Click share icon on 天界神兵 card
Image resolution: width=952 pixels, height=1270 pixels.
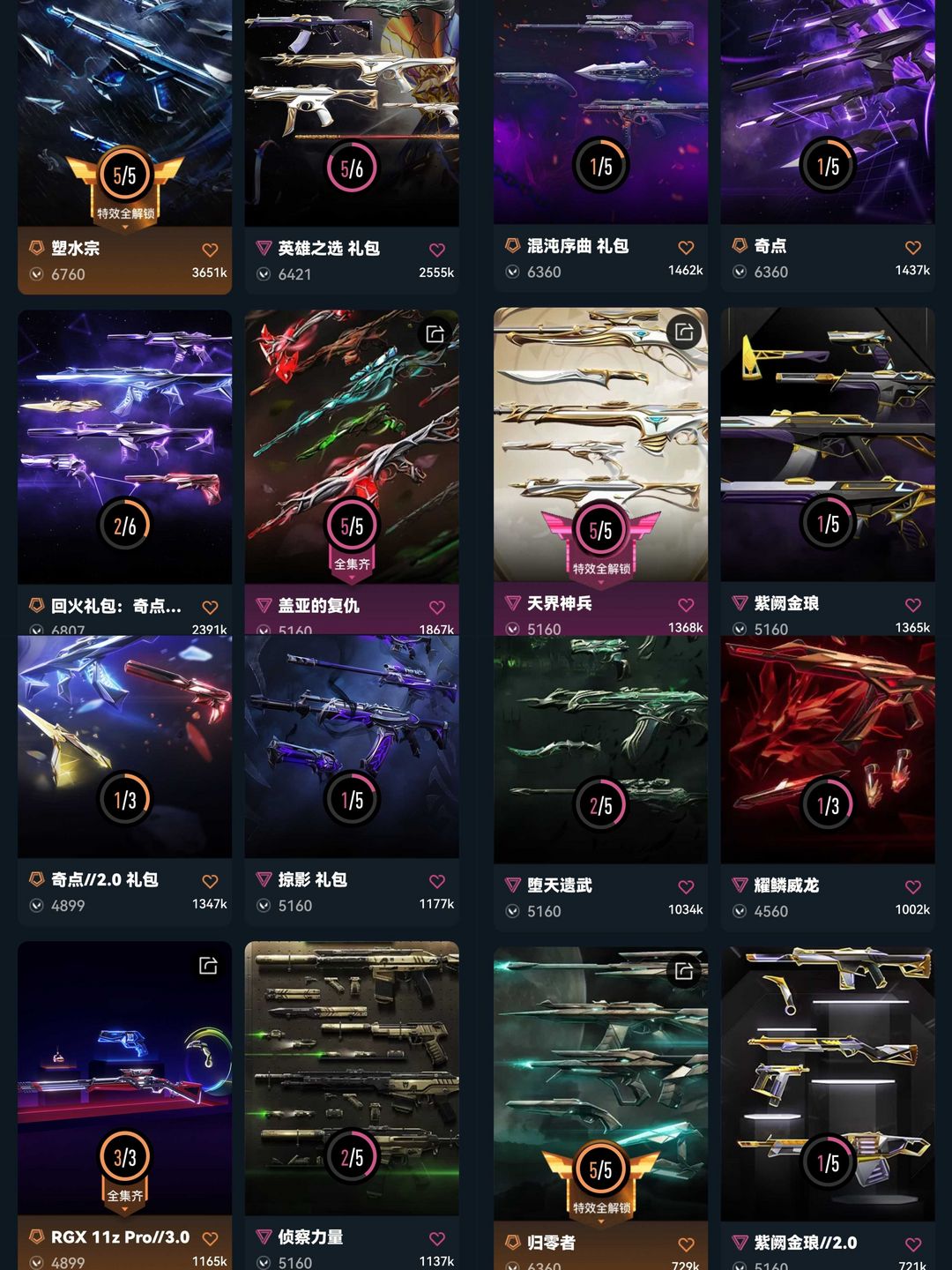684,332
